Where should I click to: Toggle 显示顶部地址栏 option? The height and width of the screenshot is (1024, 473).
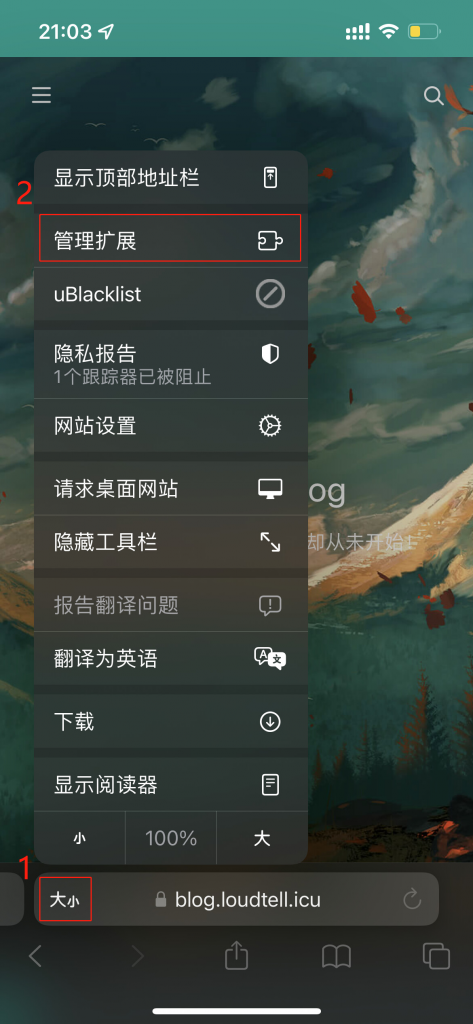171,177
